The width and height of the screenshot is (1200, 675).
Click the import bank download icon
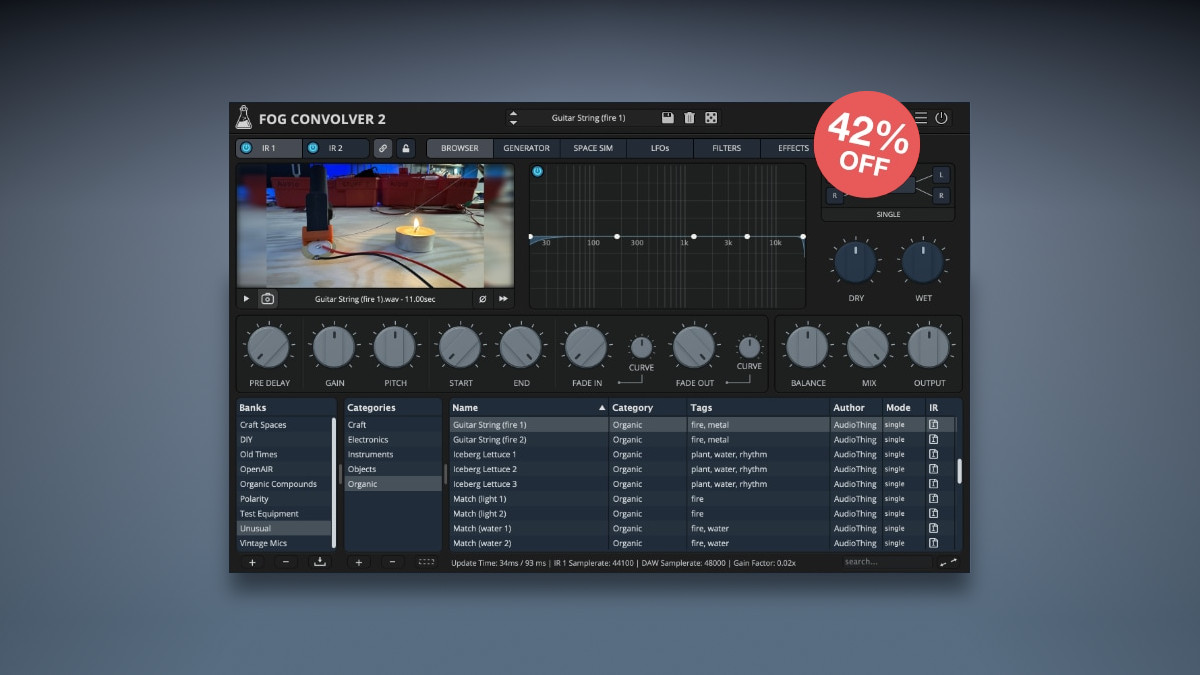(x=320, y=562)
